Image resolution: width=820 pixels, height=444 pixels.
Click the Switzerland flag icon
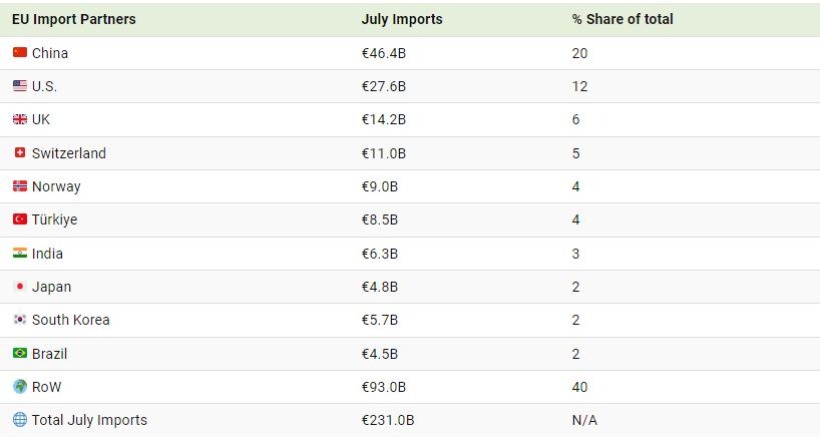tap(20, 153)
